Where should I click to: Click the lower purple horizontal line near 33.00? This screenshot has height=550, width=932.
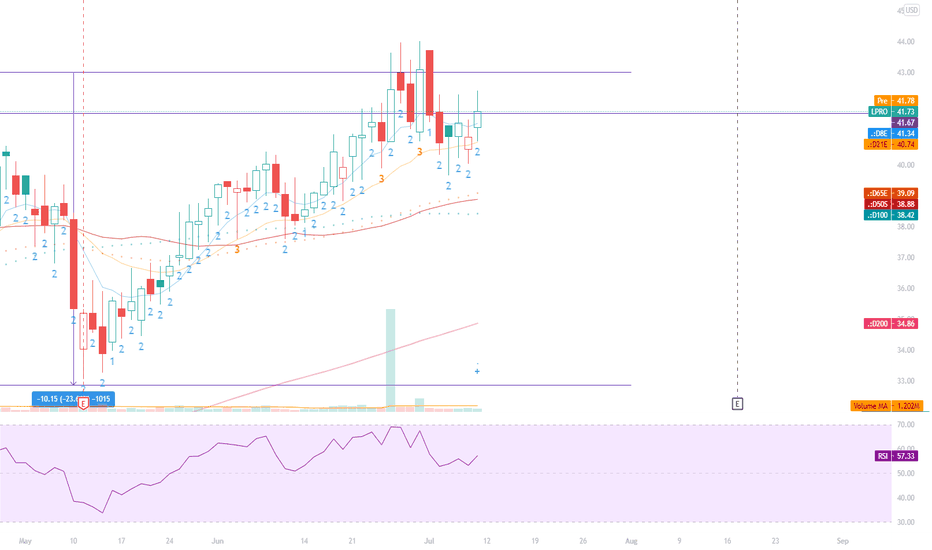pyautogui.click(x=315, y=385)
